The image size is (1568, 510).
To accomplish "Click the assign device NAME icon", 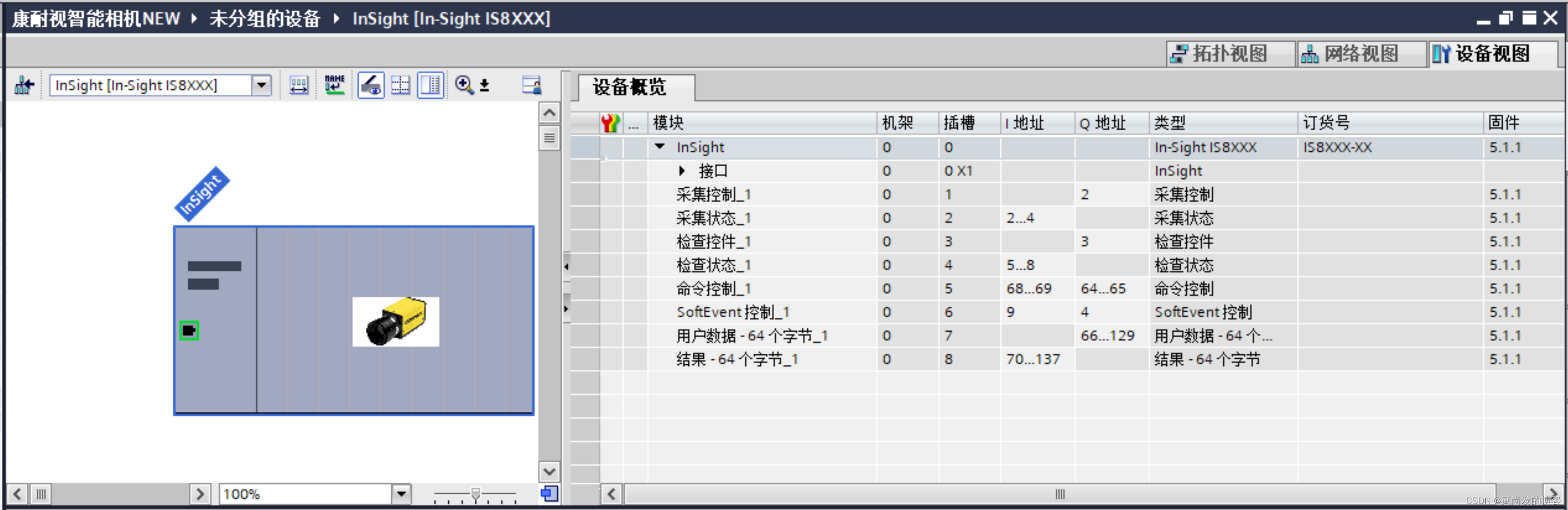I will click(x=334, y=85).
